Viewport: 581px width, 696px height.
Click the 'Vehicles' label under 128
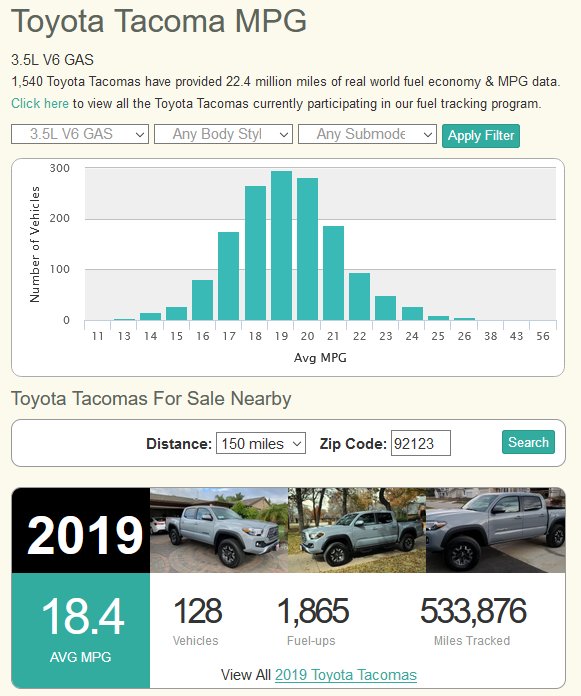click(195, 641)
